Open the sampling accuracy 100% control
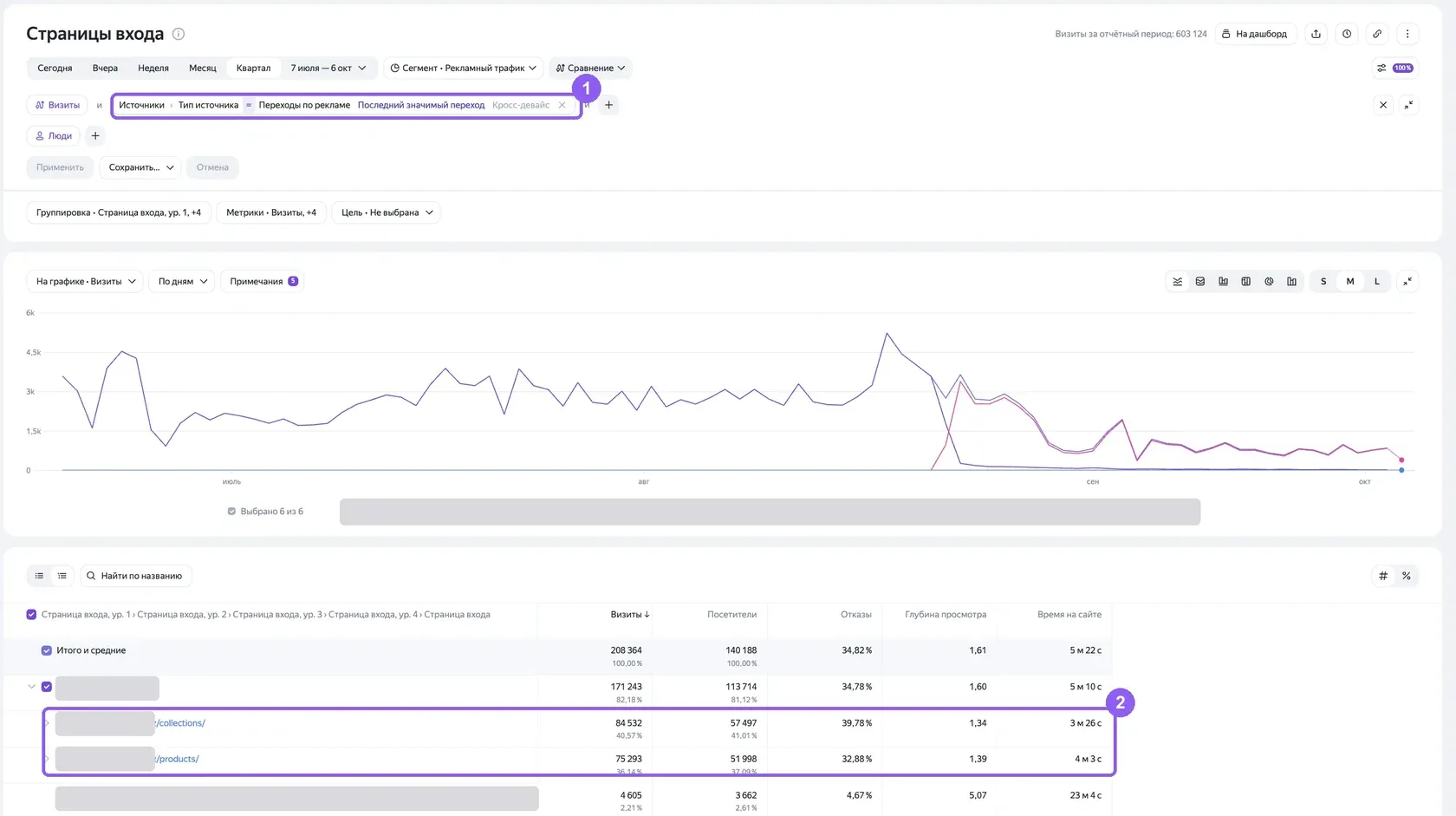Viewport: 1456px width, 816px height. [1394, 68]
